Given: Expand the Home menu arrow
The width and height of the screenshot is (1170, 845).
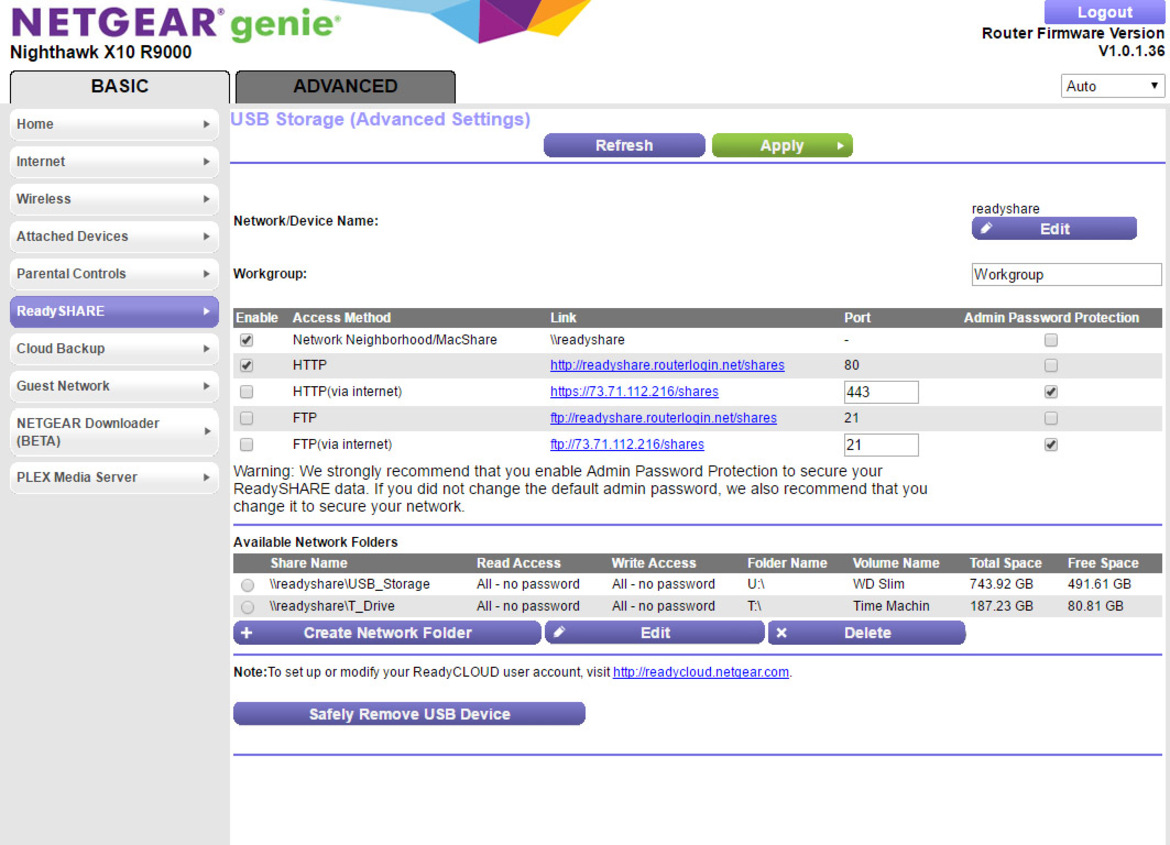Looking at the screenshot, I should pyautogui.click(x=207, y=124).
